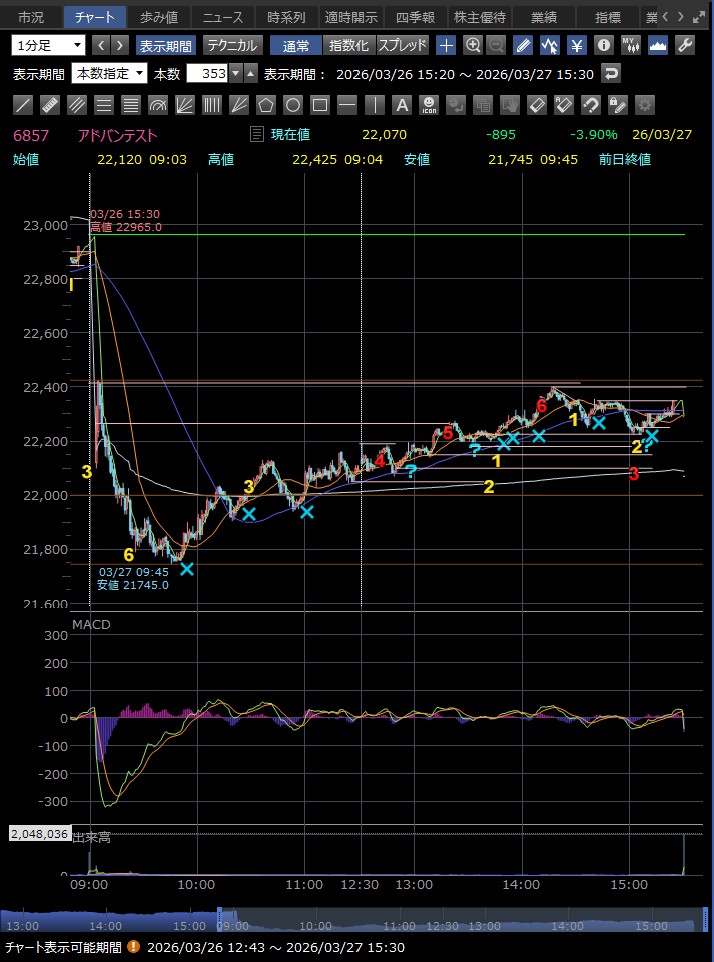The width and height of the screenshot is (714, 962).
Task: Toggle the crosshair cursor button
Action: pyautogui.click(x=446, y=45)
